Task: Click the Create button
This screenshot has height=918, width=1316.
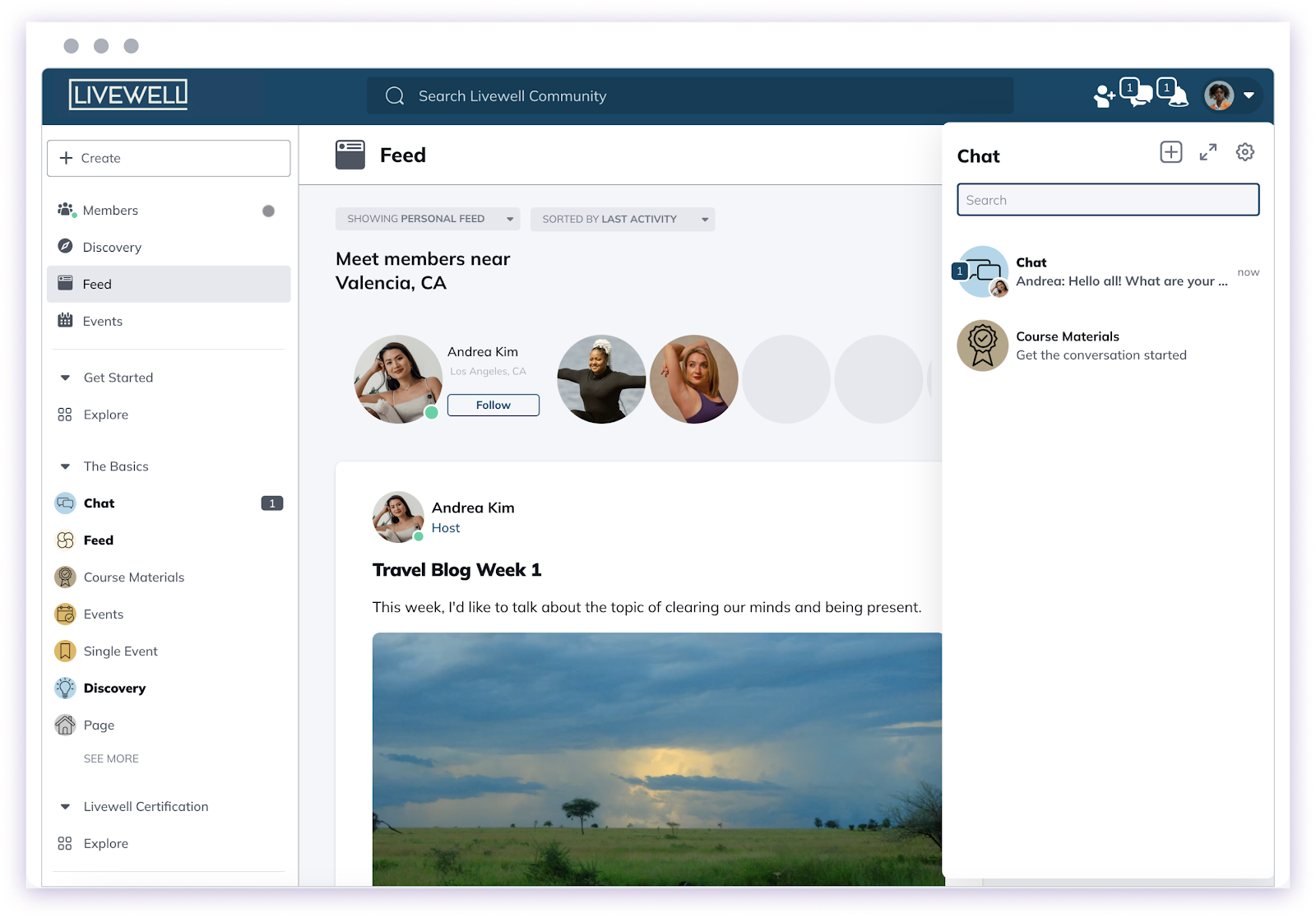Action: 169,158
